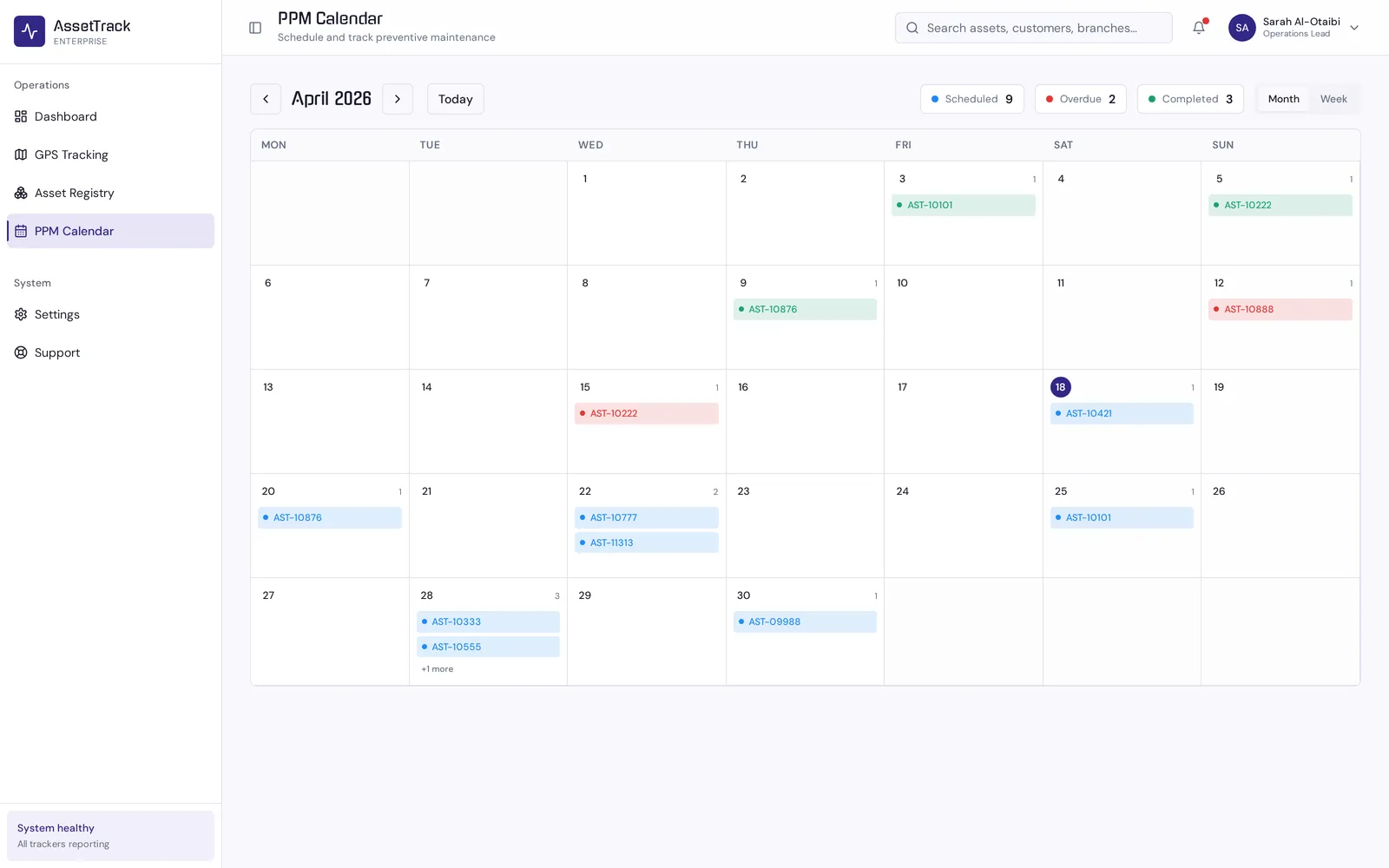The image size is (1389, 868).
Task: Open AST-10876 event on April 9
Action: click(x=805, y=309)
